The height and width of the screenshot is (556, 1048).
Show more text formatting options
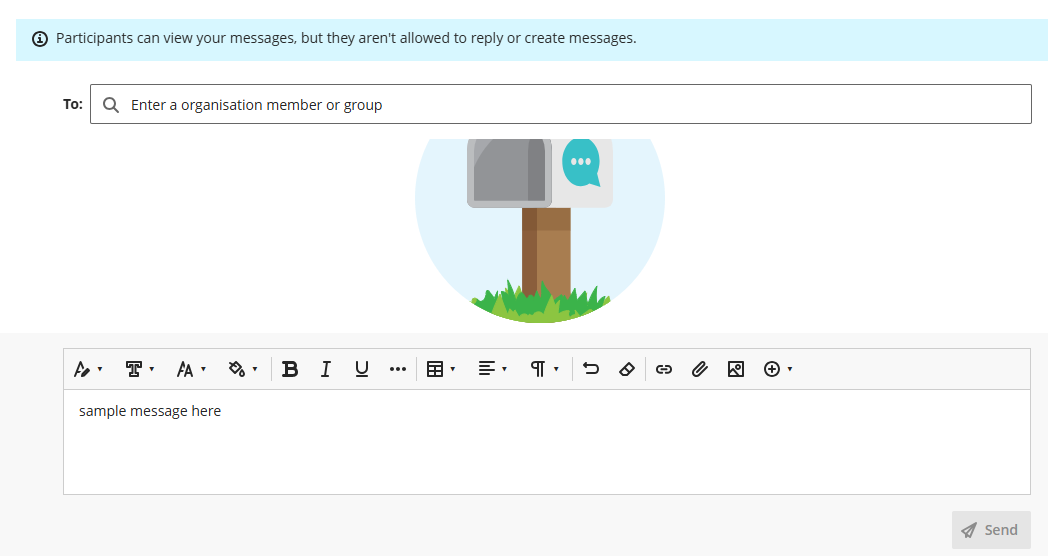click(x=398, y=369)
